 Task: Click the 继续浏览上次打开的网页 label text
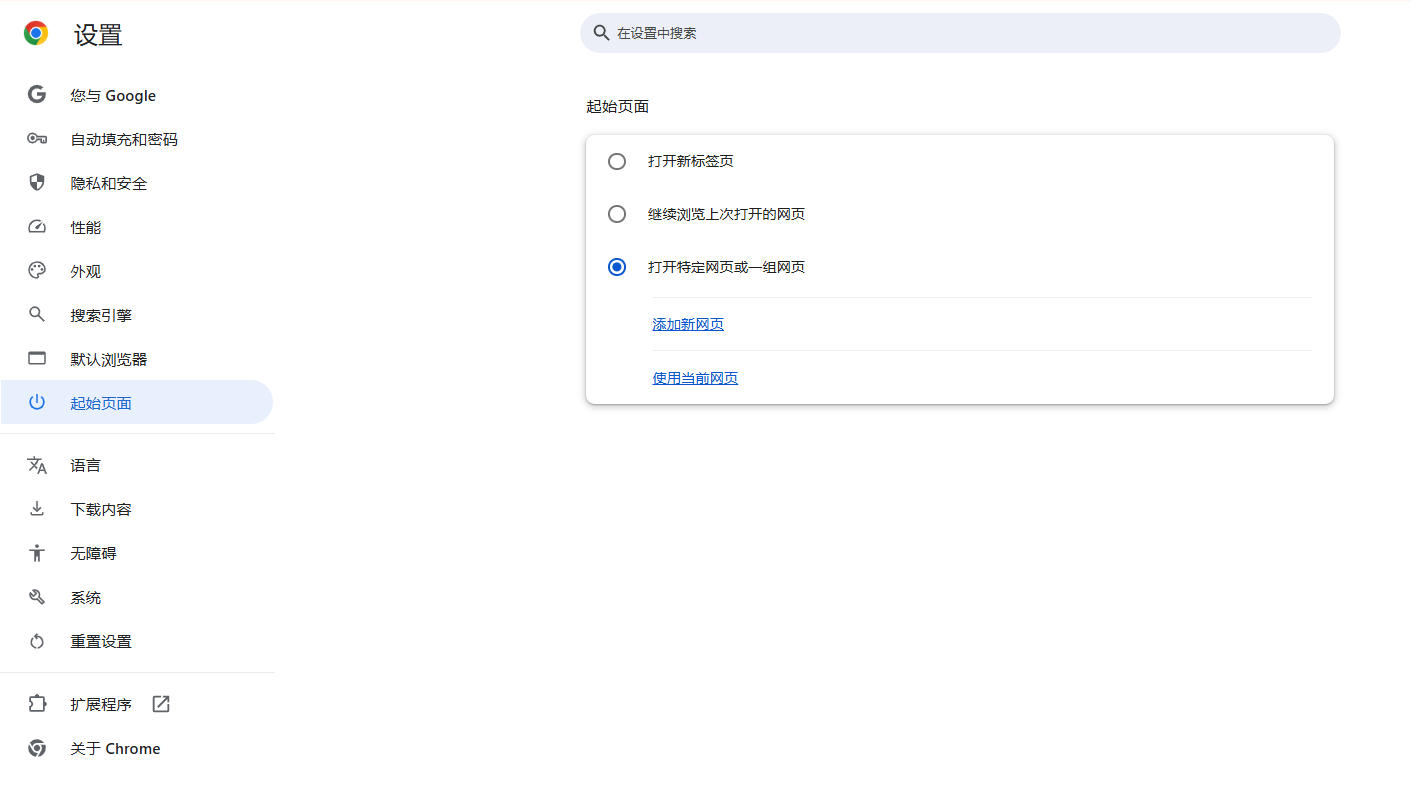coord(727,214)
